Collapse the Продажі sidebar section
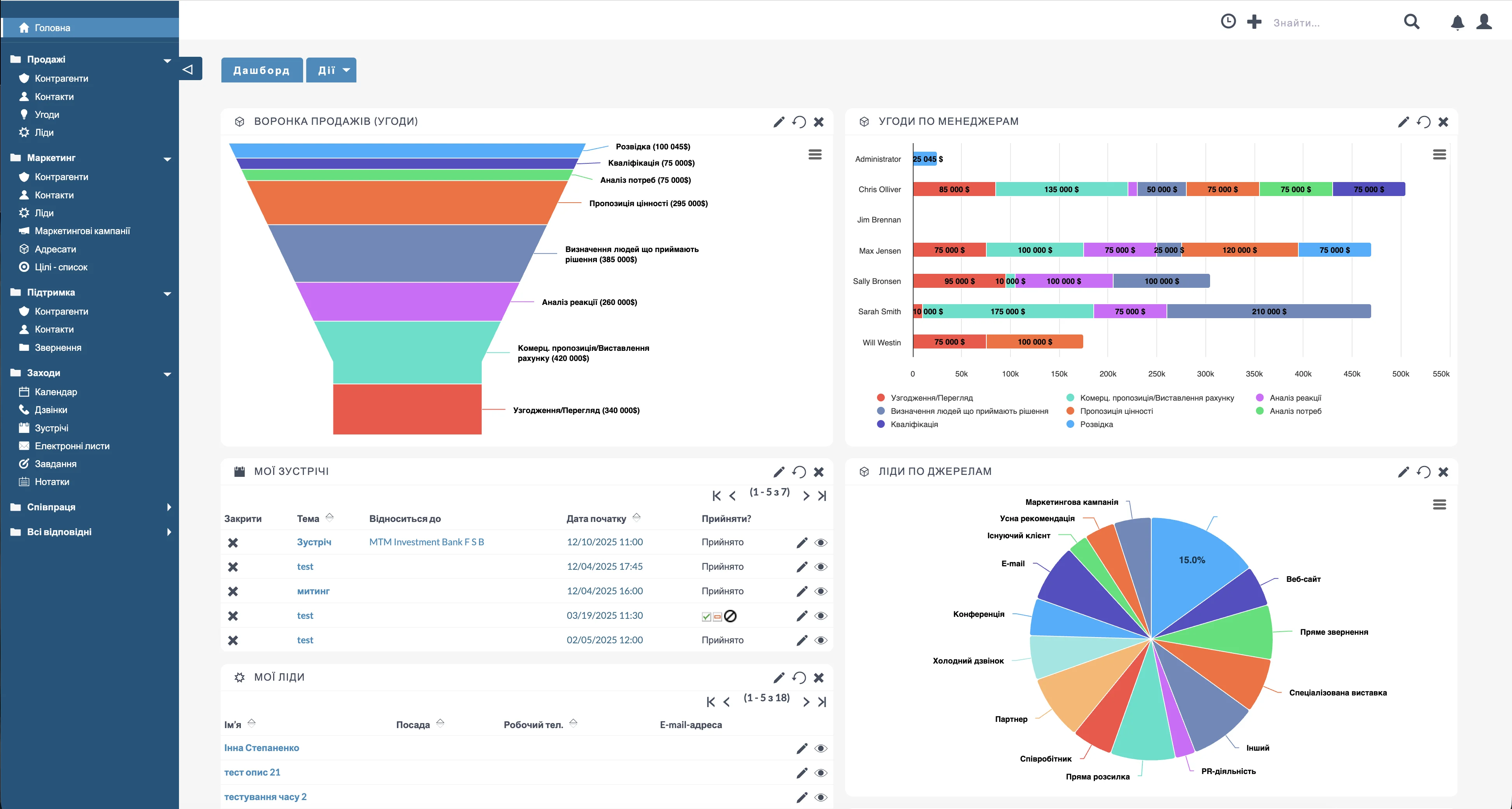 pos(167,60)
